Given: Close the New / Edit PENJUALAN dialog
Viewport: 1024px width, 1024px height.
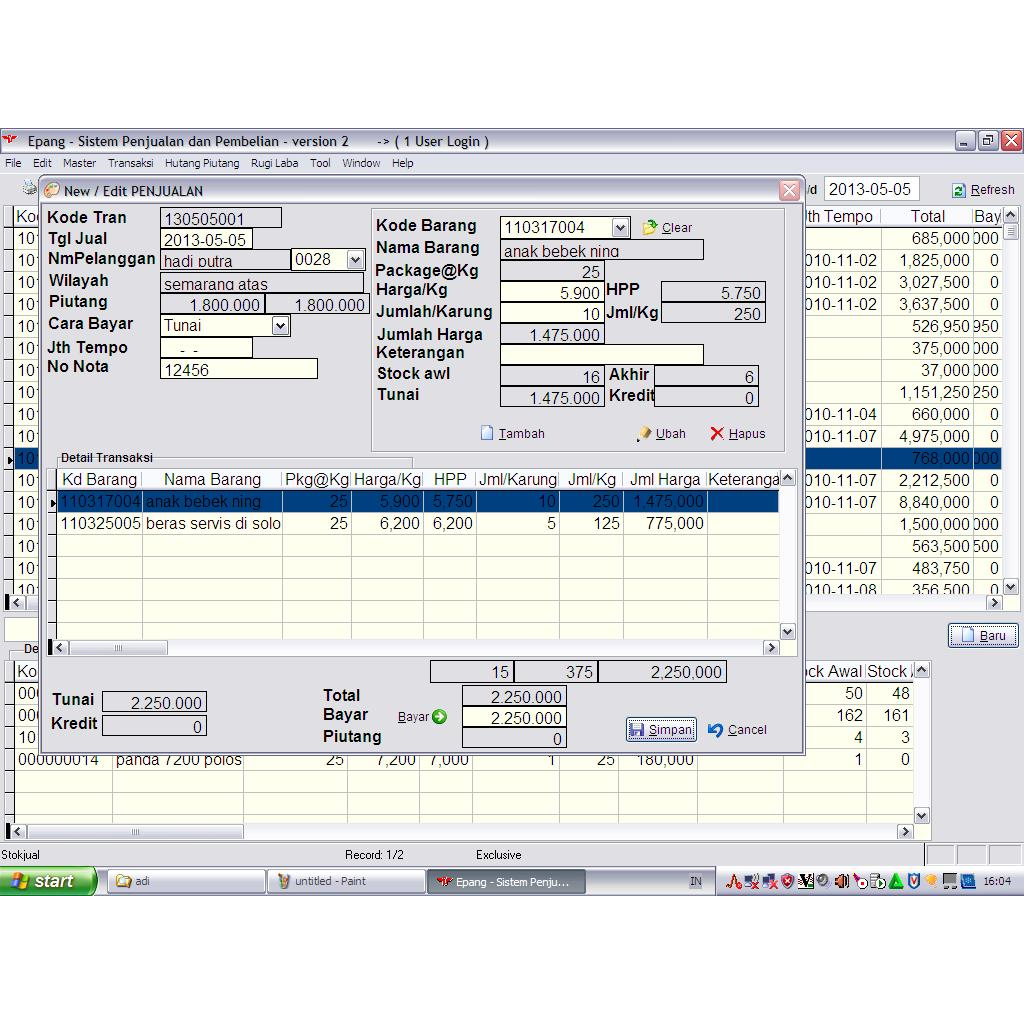Looking at the screenshot, I should (x=789, y=190).
